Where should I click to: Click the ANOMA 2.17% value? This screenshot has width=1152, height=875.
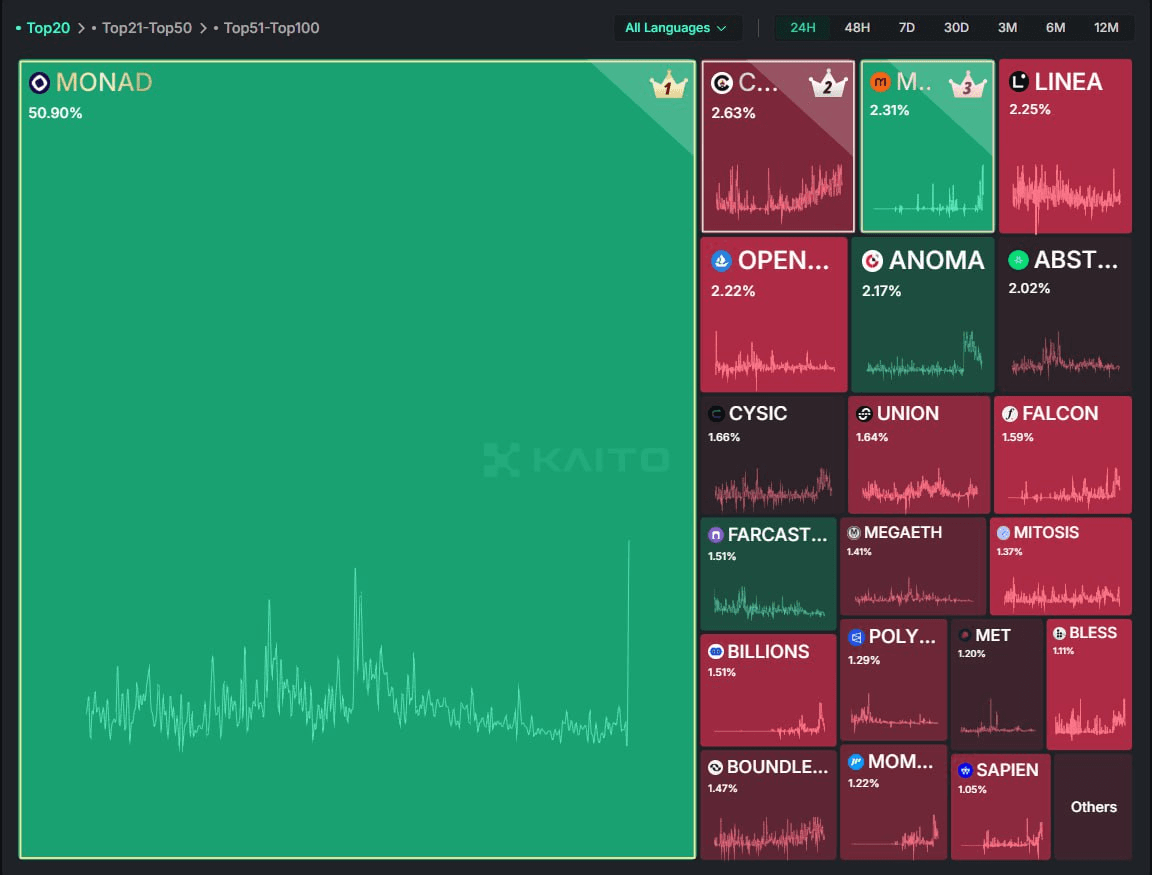pyautogui.click(x=881, y=291)
